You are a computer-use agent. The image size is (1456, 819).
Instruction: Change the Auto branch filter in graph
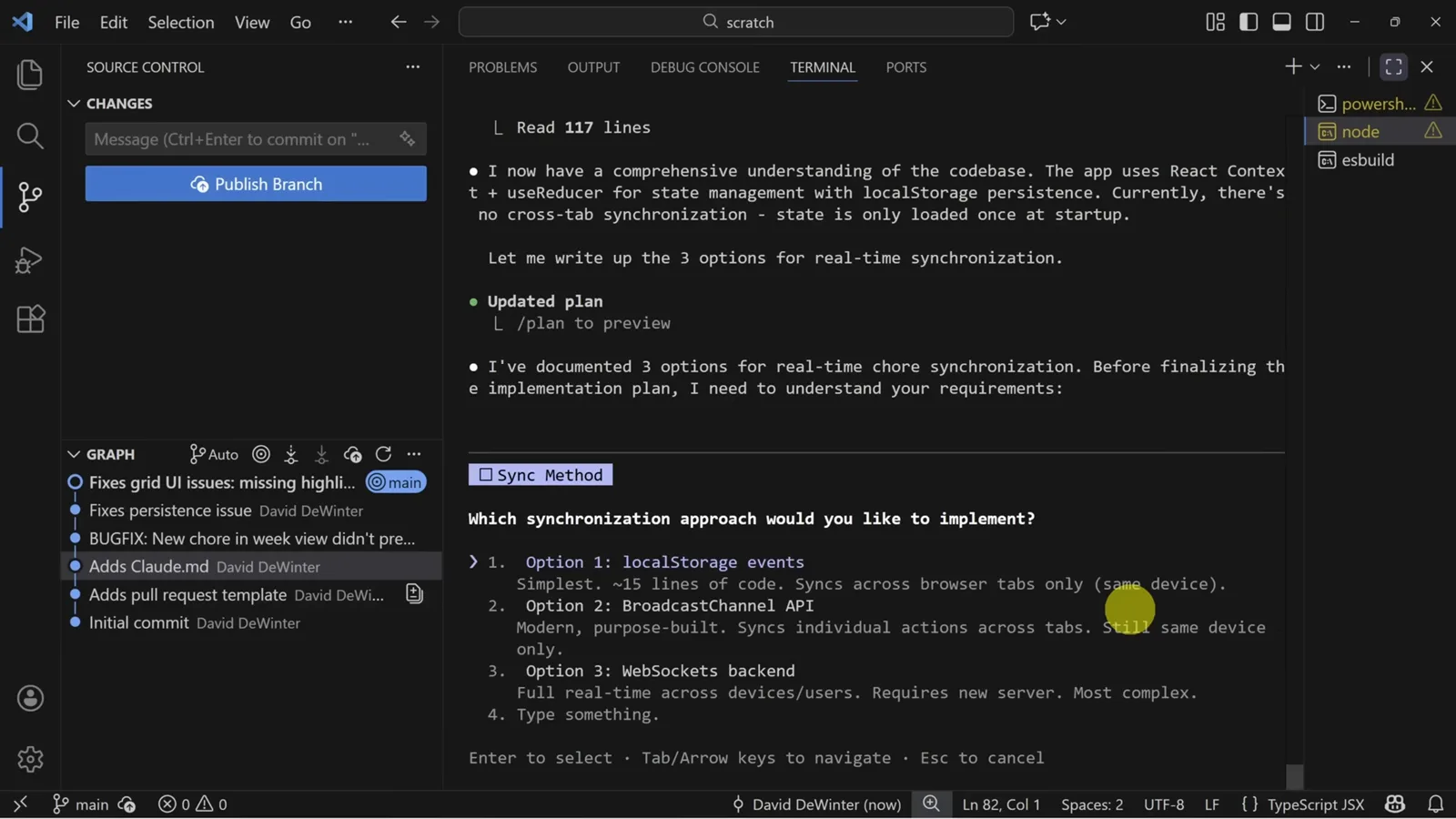214,454
